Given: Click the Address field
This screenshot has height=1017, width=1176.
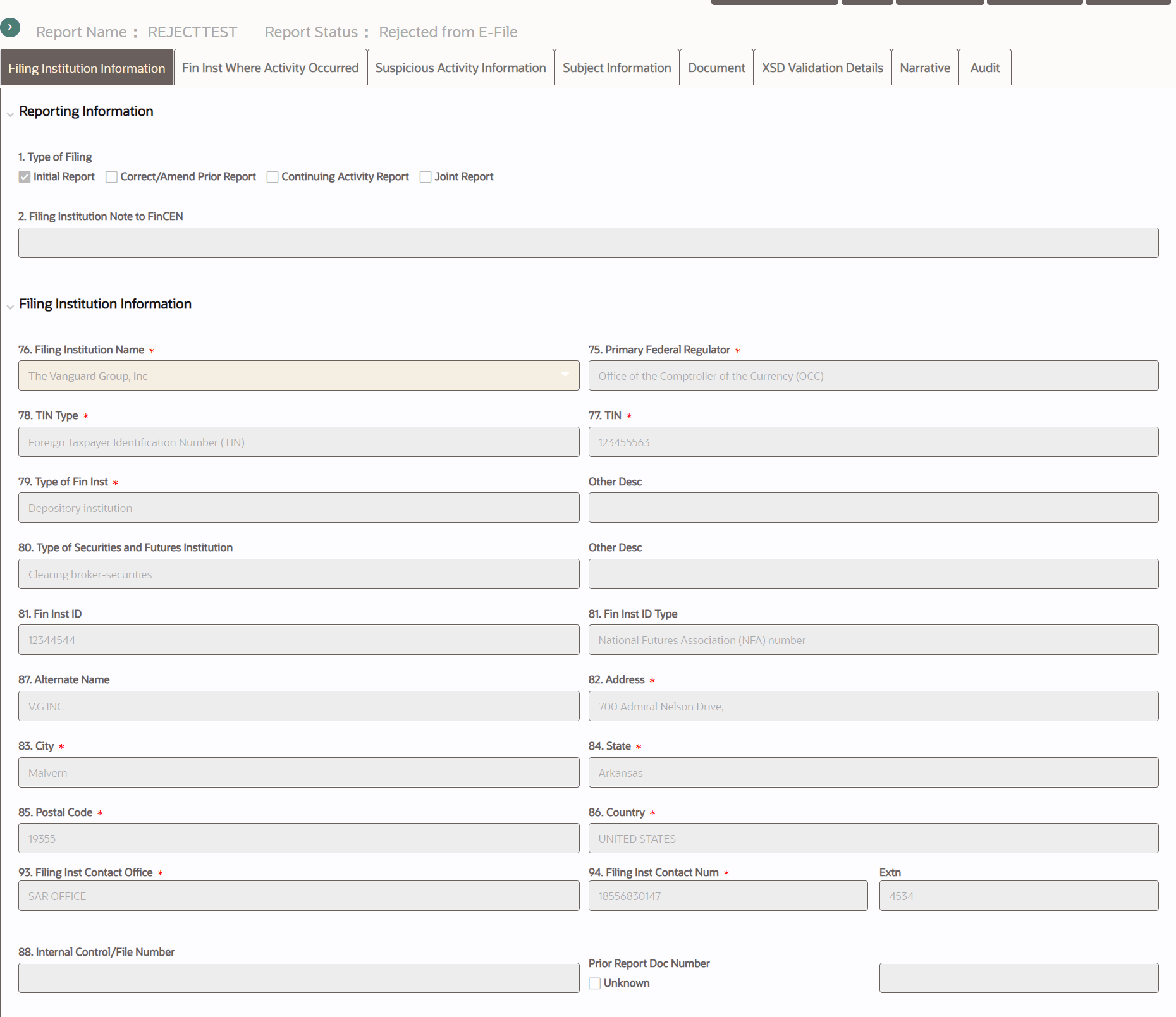Looking at the screenshot, I should (874, 706).
